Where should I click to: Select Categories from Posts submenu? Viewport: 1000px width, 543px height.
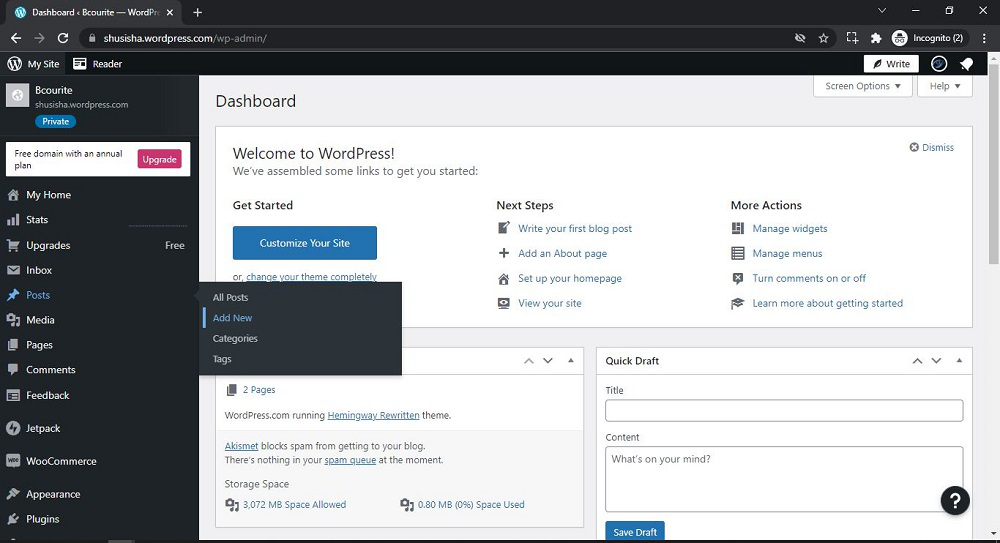[235, 338]
